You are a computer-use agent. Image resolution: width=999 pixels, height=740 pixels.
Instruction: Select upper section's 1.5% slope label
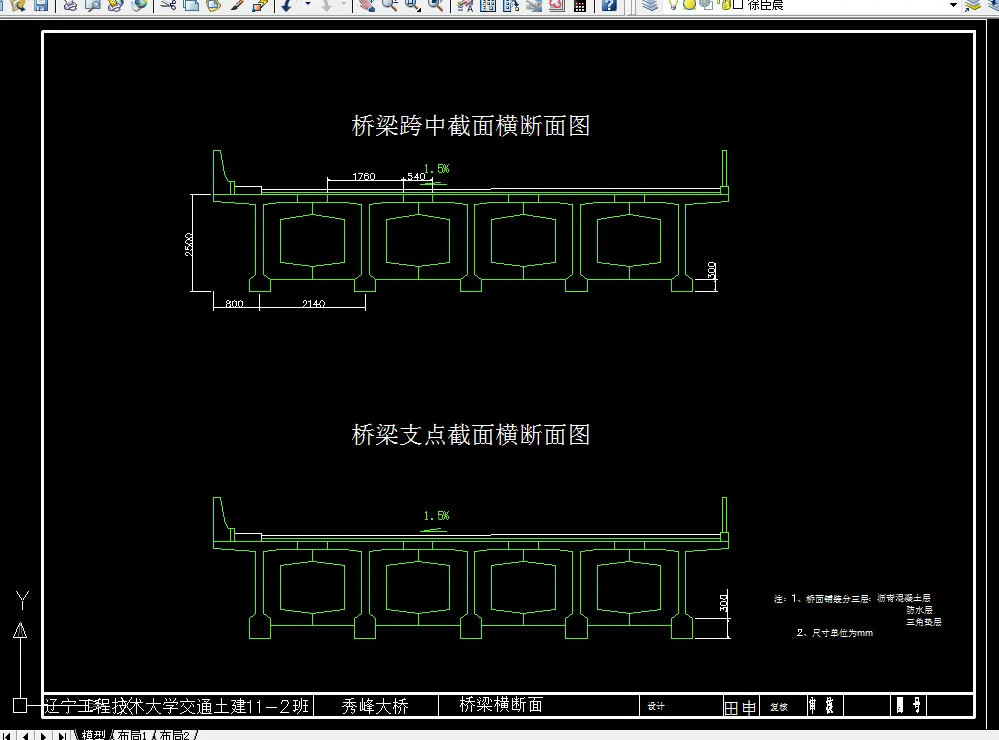pyautogui.click(x=436, y=169)
